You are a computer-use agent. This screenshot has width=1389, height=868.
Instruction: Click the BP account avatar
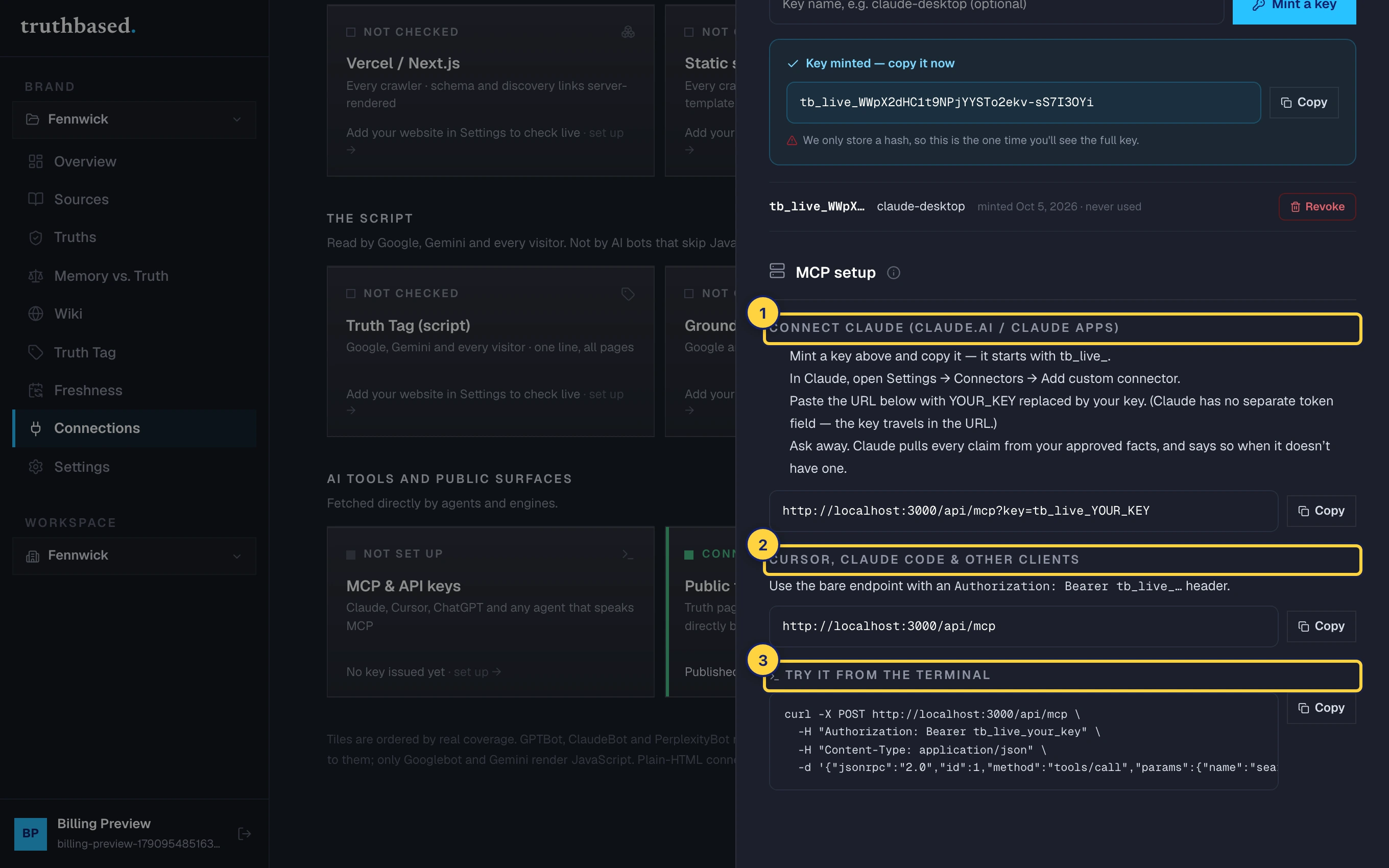tap(31, 834)
